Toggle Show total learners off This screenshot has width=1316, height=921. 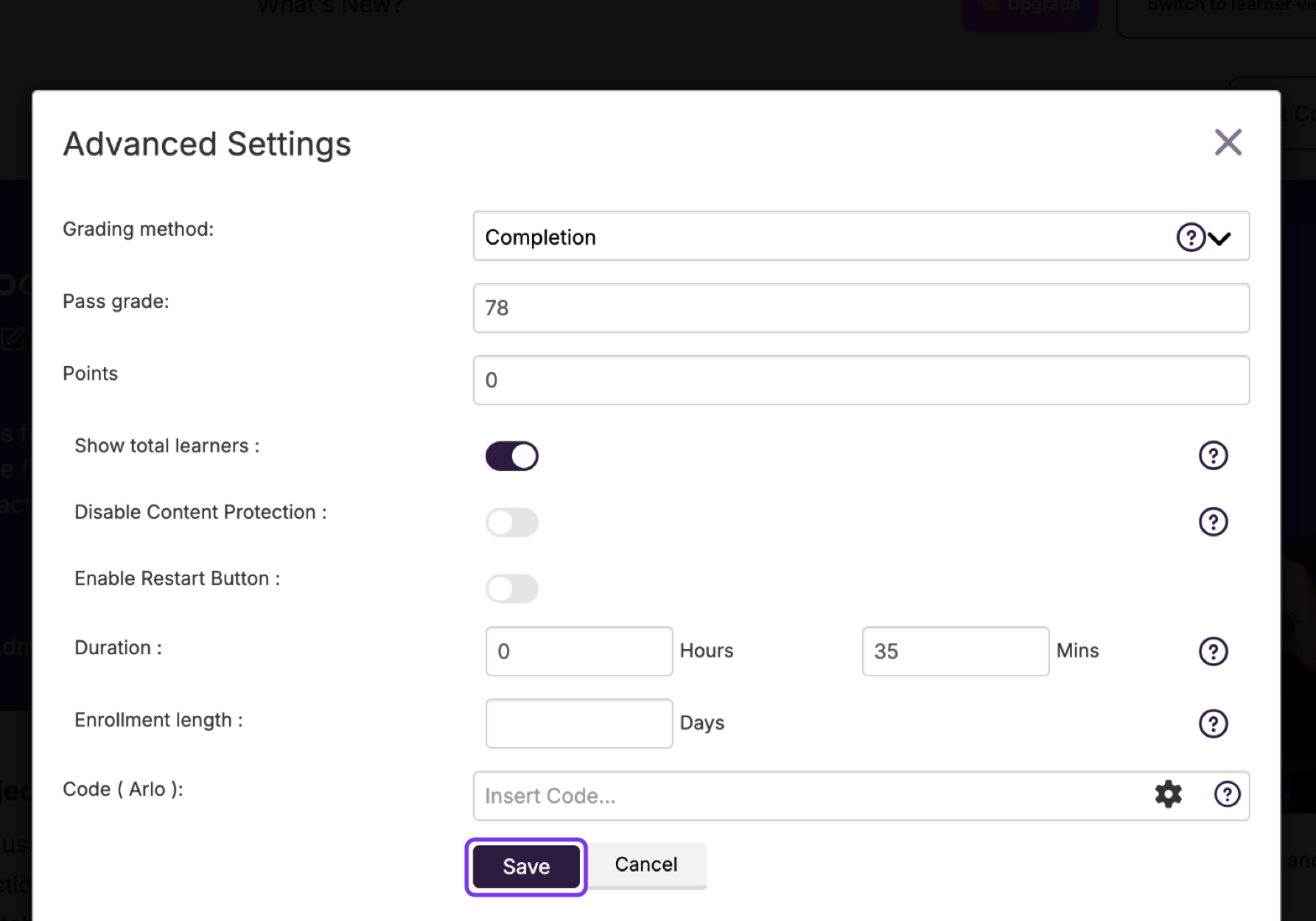pyautogui.click(x=512, y=456)
